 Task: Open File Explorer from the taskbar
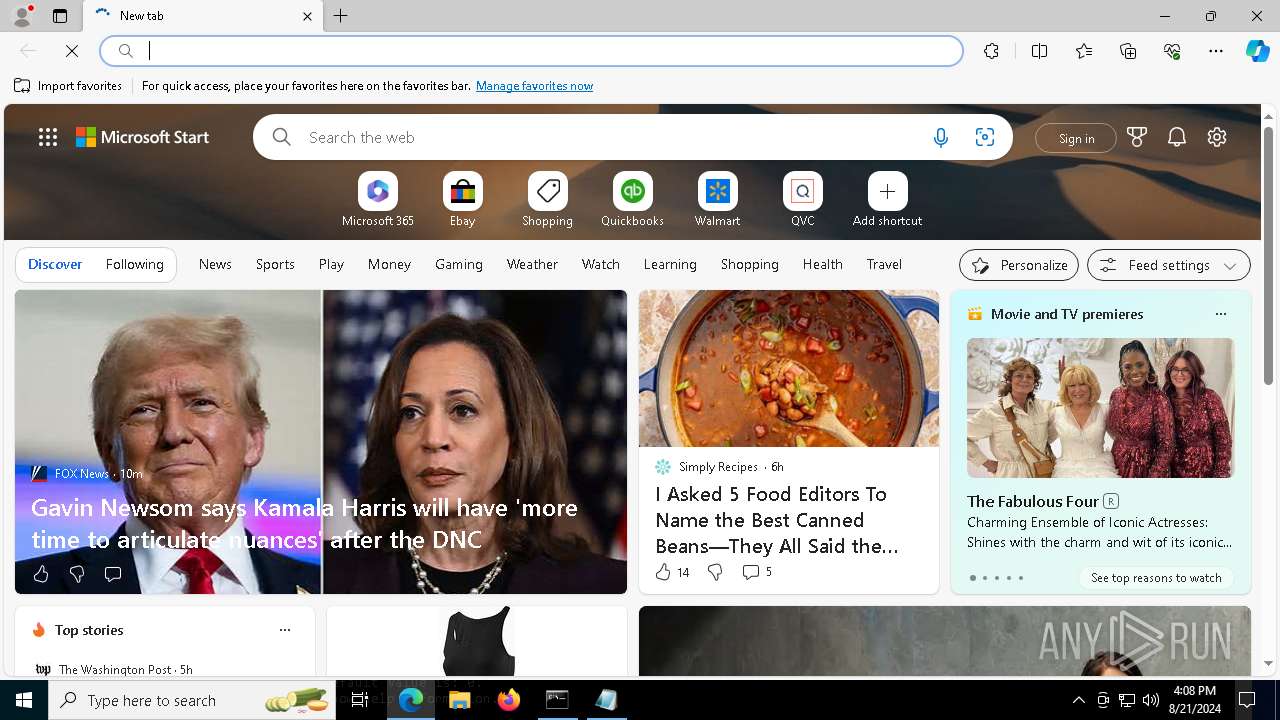(x=460, y=700)
